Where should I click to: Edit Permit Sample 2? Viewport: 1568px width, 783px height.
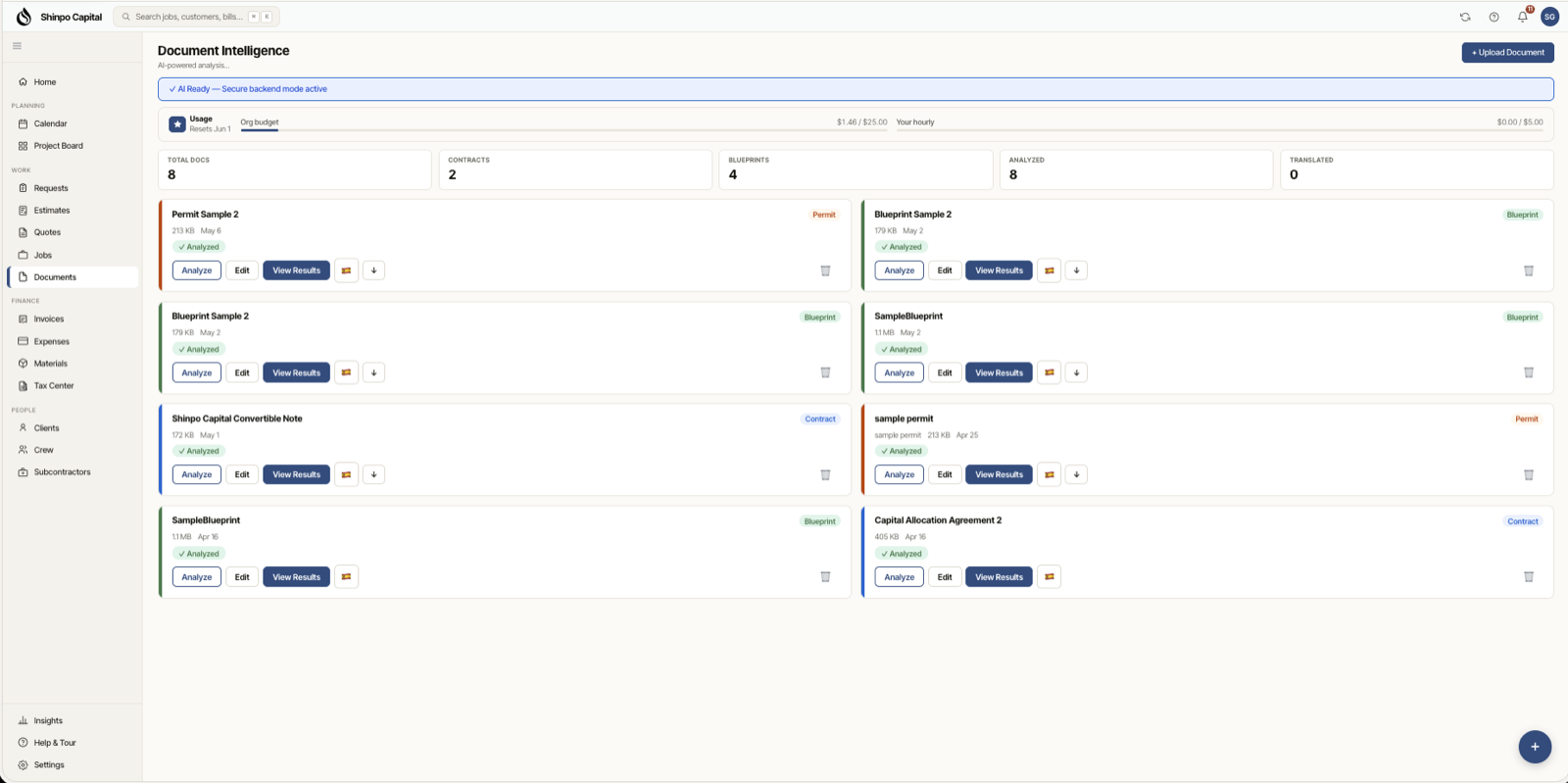(242, 270)
